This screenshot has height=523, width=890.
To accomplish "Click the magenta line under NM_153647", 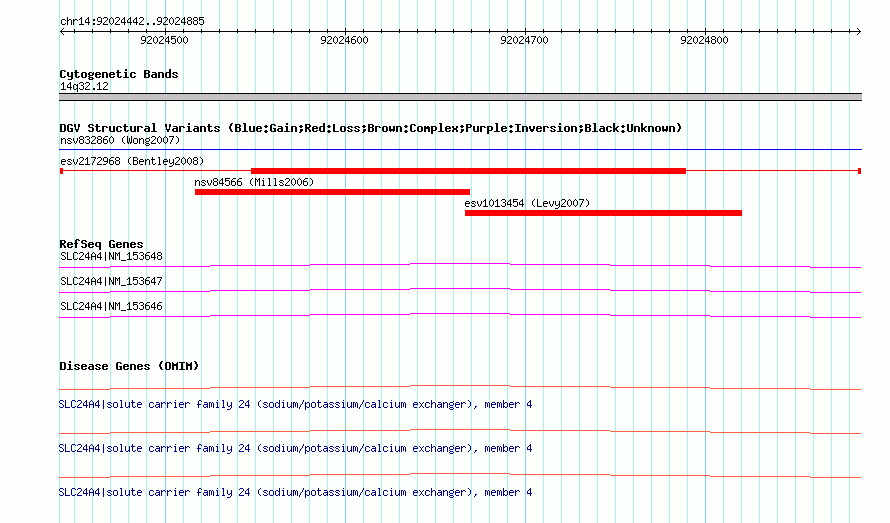I will click(460, 290).
